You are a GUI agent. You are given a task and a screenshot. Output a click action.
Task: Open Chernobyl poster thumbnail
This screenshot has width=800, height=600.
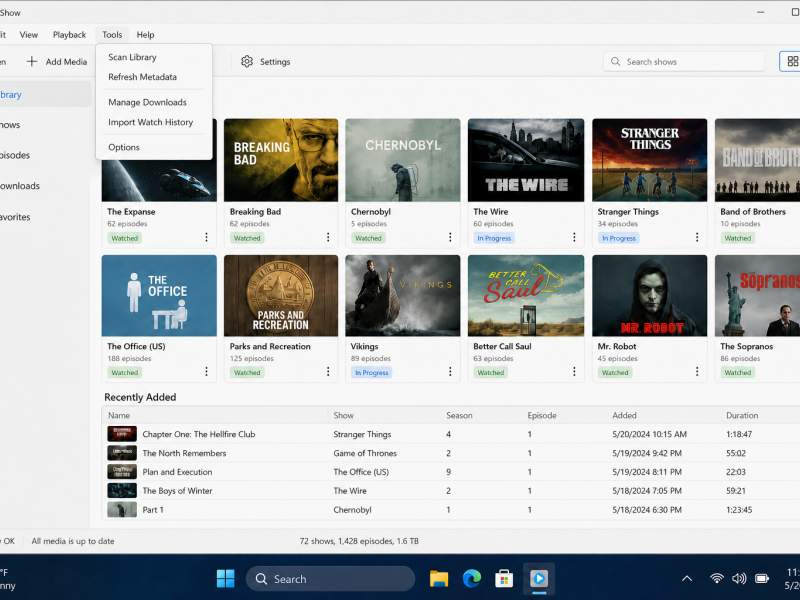coord(403,160)
